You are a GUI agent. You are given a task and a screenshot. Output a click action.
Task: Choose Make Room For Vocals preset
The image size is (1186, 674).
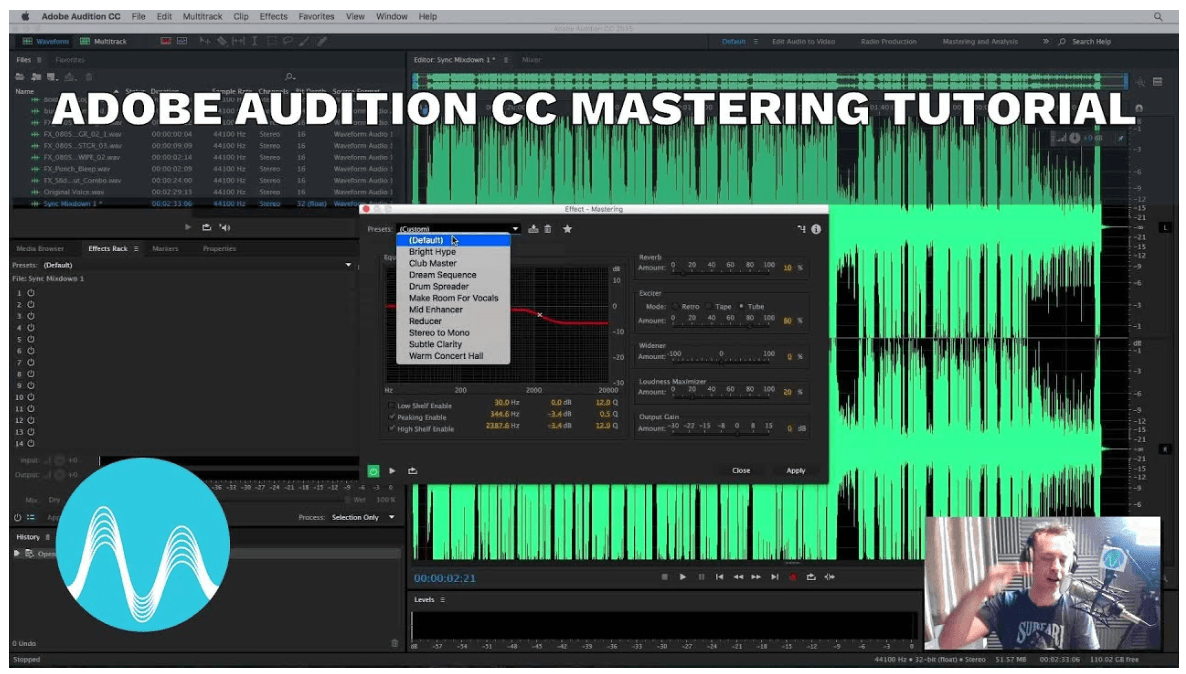(x=454, y=298)
